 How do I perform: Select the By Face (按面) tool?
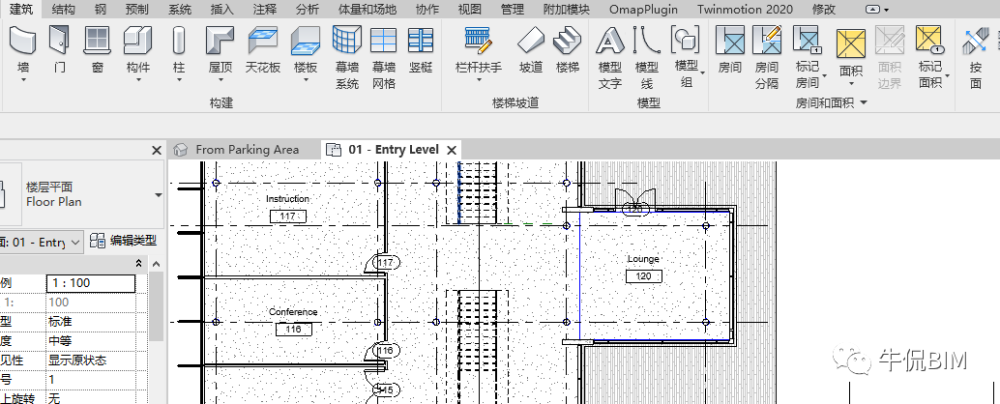[x=976, y=57]
